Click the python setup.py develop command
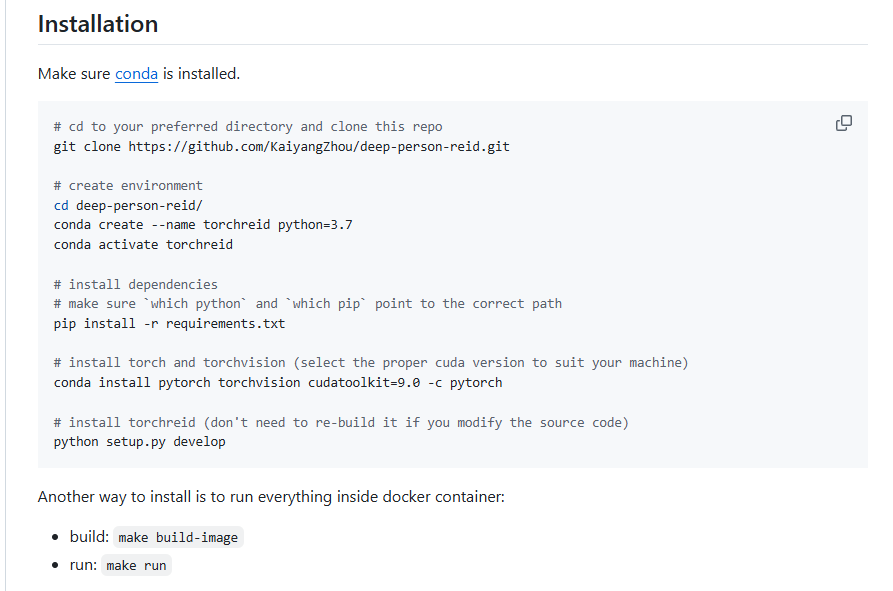893x591 pixels. [140, 441]
